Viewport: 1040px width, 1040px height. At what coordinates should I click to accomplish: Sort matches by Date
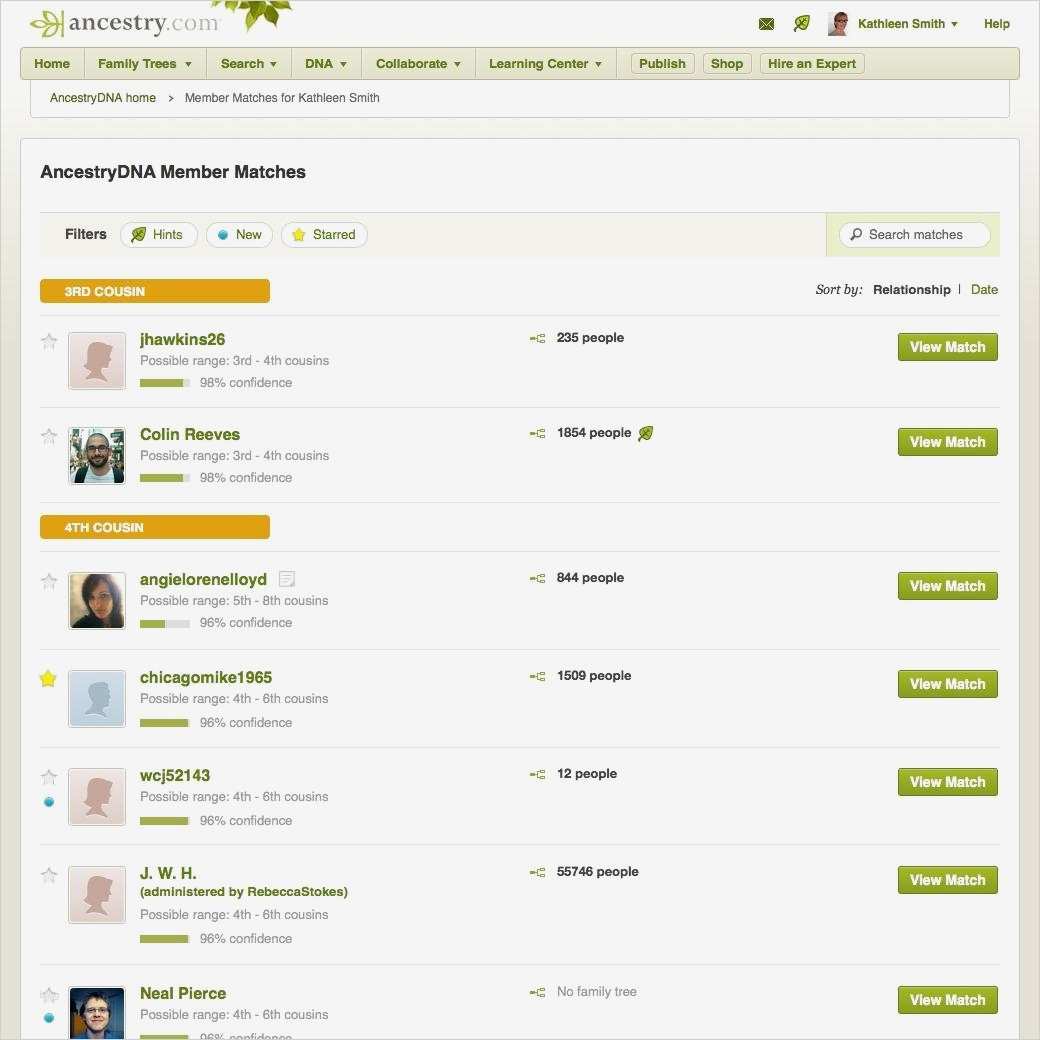[984, 289]
